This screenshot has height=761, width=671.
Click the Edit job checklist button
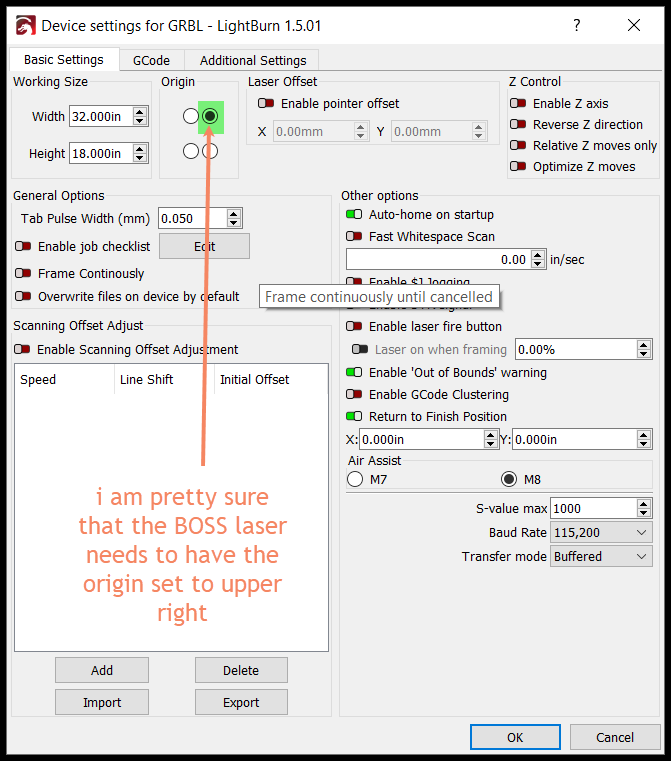point(204,246)
